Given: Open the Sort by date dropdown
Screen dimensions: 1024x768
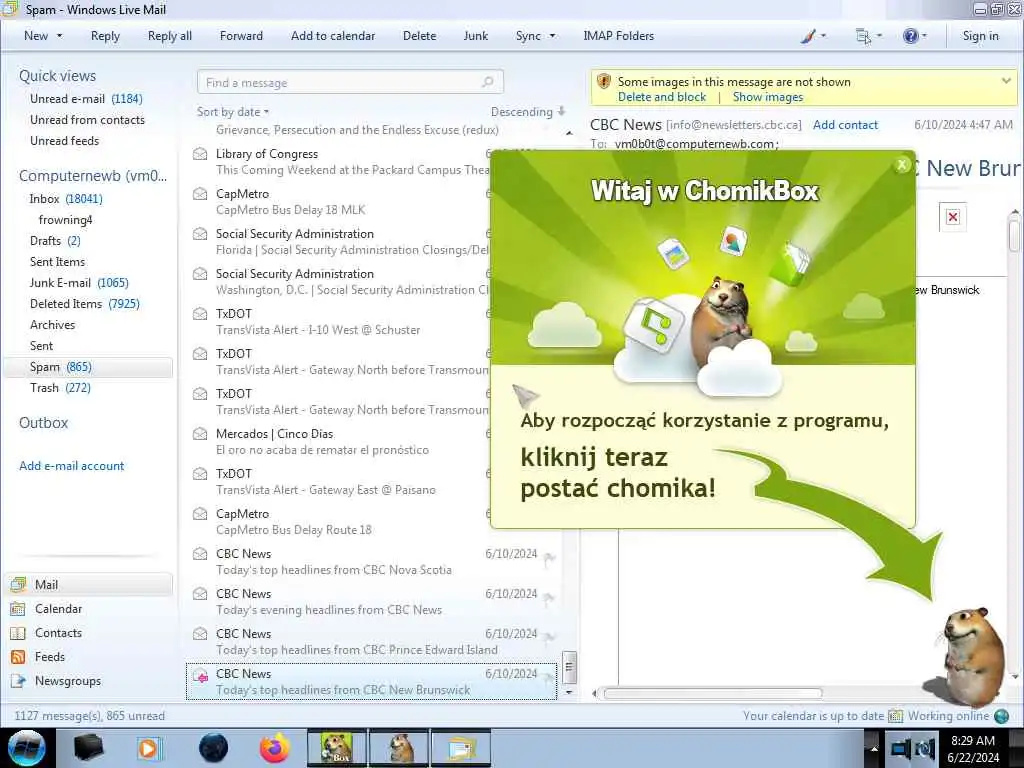Looking at the screenshot, I should click(x=232, y=112).
